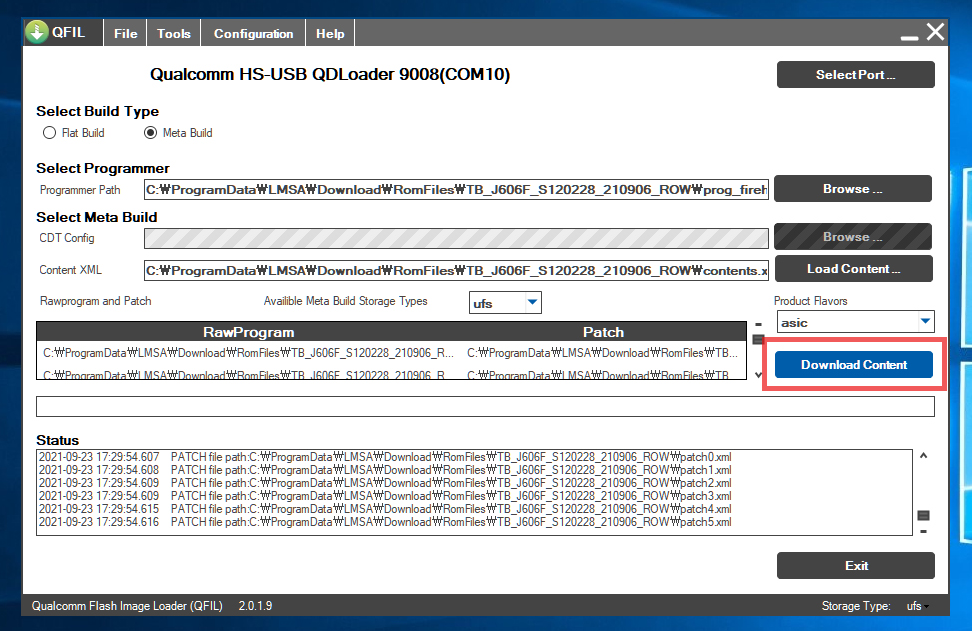Click the QFIL green download logo icon
The height and width of the screenshot is (631, 972).
coord(37,32)
